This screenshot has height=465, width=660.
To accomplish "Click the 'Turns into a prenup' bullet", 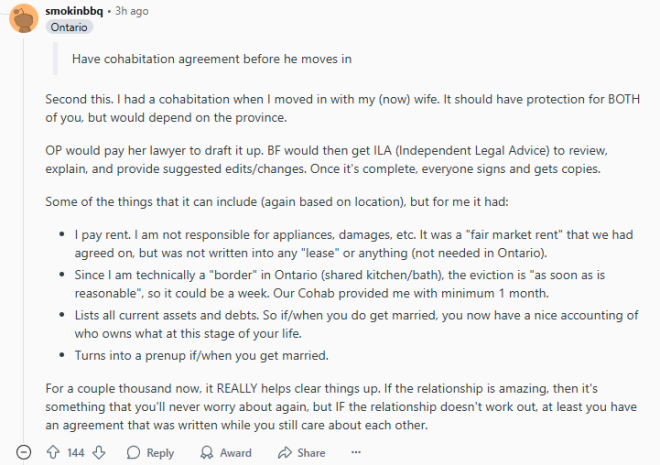I will pos(202,356).
